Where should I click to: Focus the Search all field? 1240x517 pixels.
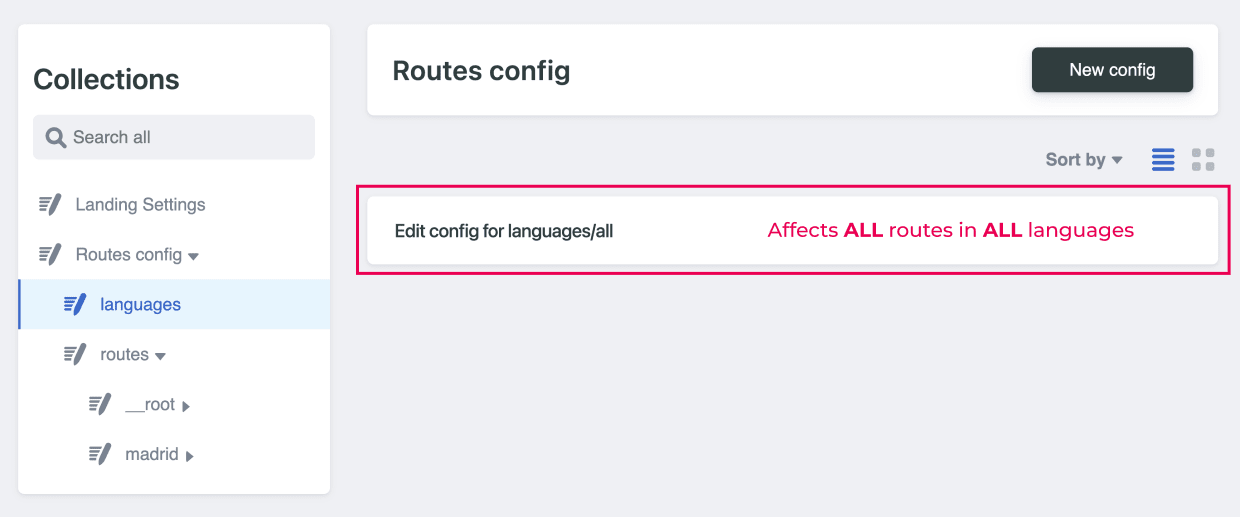point(174,137)
